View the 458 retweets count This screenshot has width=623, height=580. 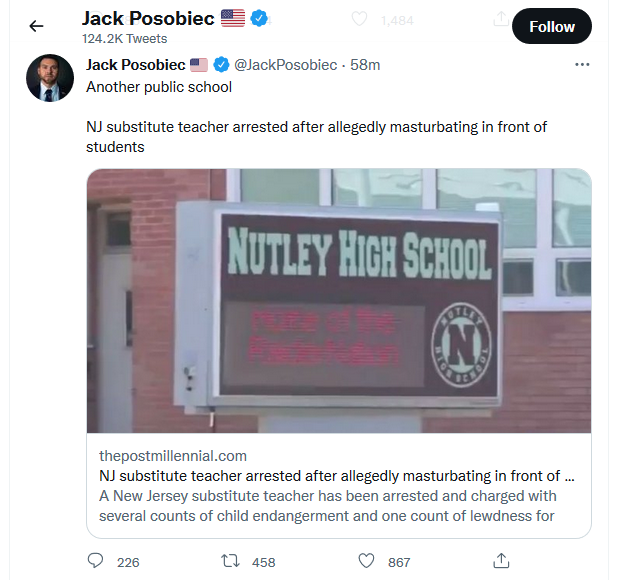pyautogui.click(x=263, y=562)
